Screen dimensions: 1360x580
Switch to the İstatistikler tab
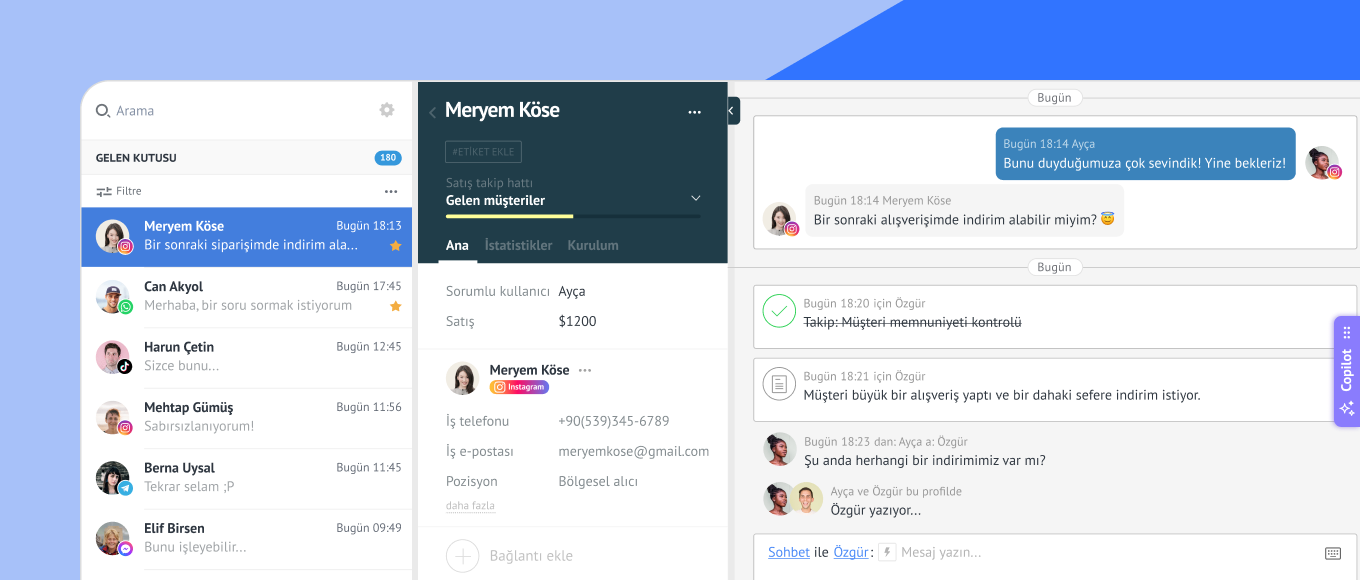[x=518, y=245]
